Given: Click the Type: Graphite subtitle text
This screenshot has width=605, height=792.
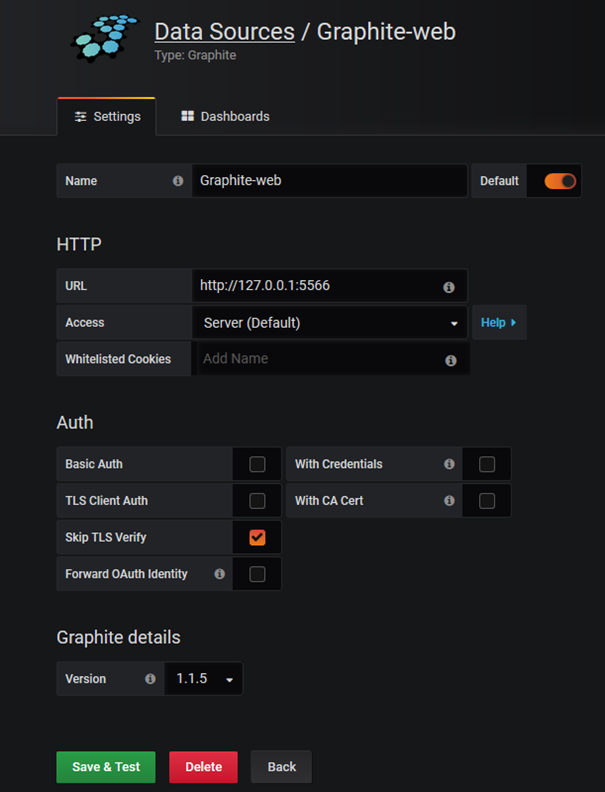Looking at the screenshot, I should click(195, 55).
